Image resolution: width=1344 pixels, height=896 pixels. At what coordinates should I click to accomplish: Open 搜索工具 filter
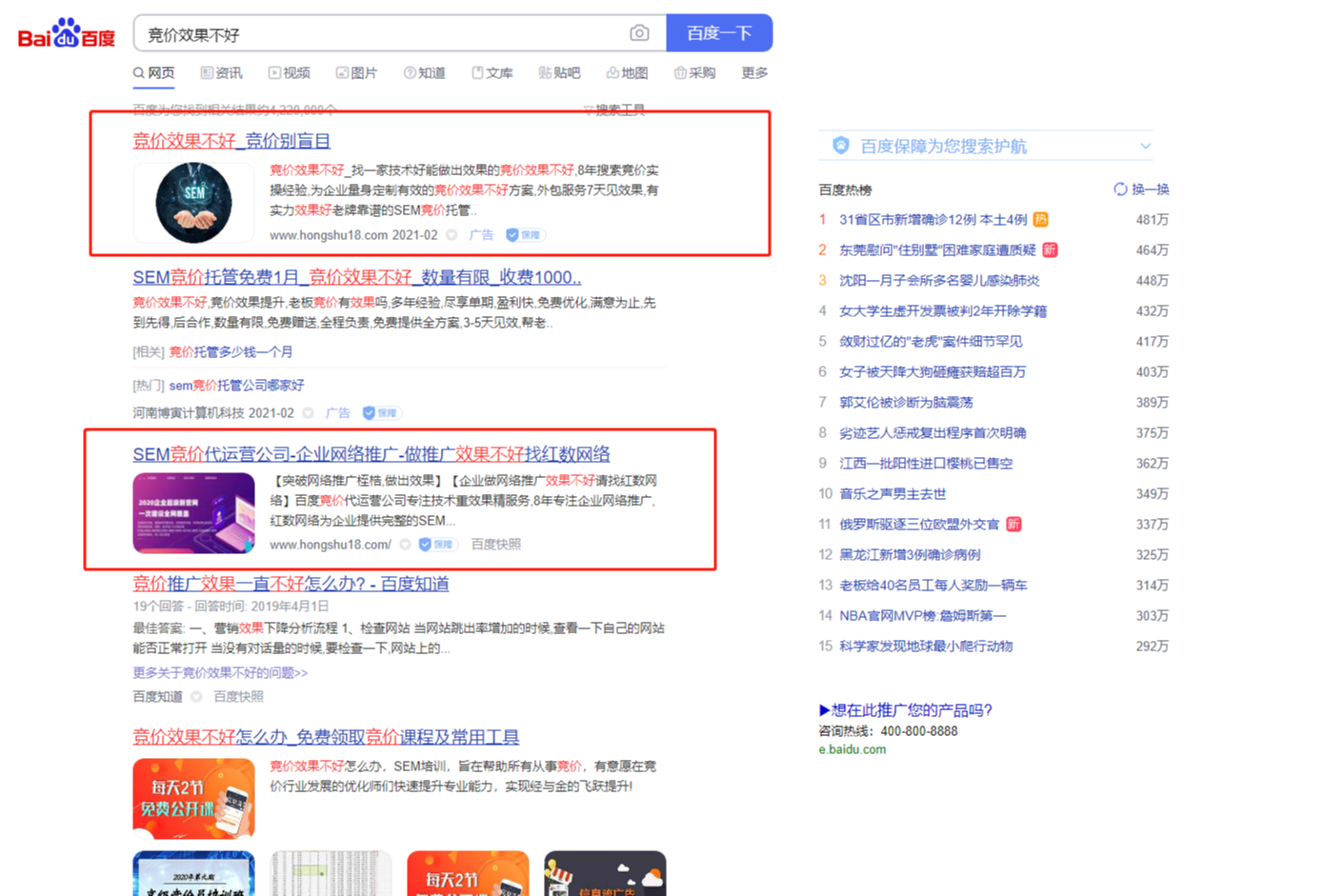tap(614, 110)
